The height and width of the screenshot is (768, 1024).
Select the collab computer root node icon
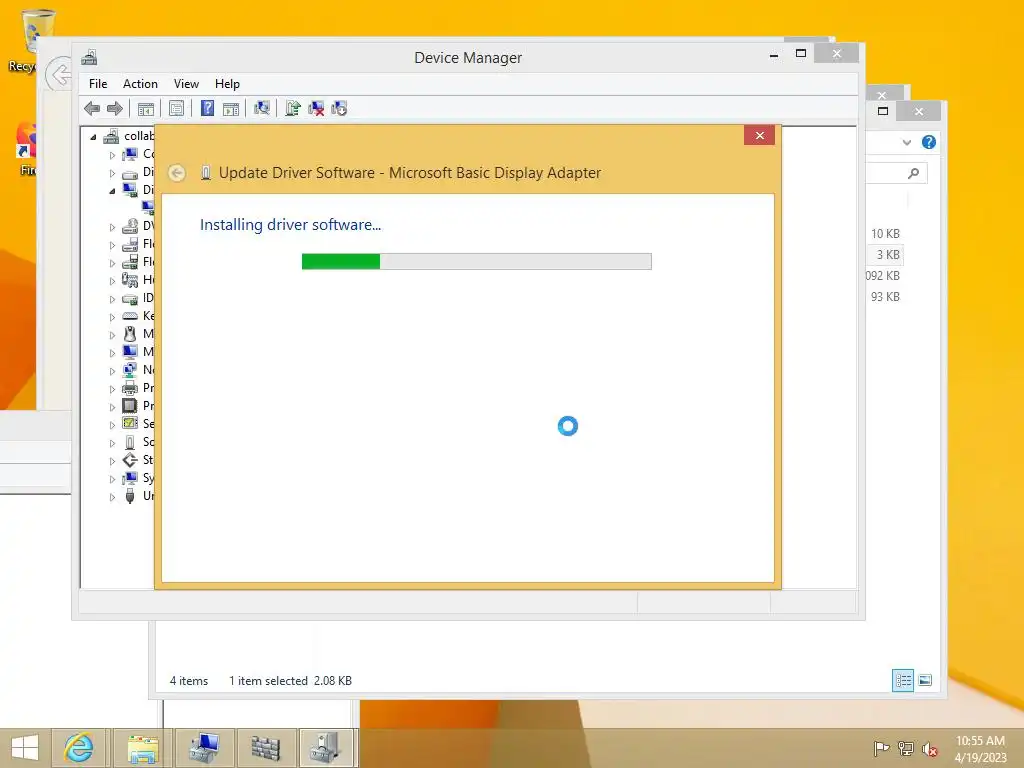[x=112, y=136]
